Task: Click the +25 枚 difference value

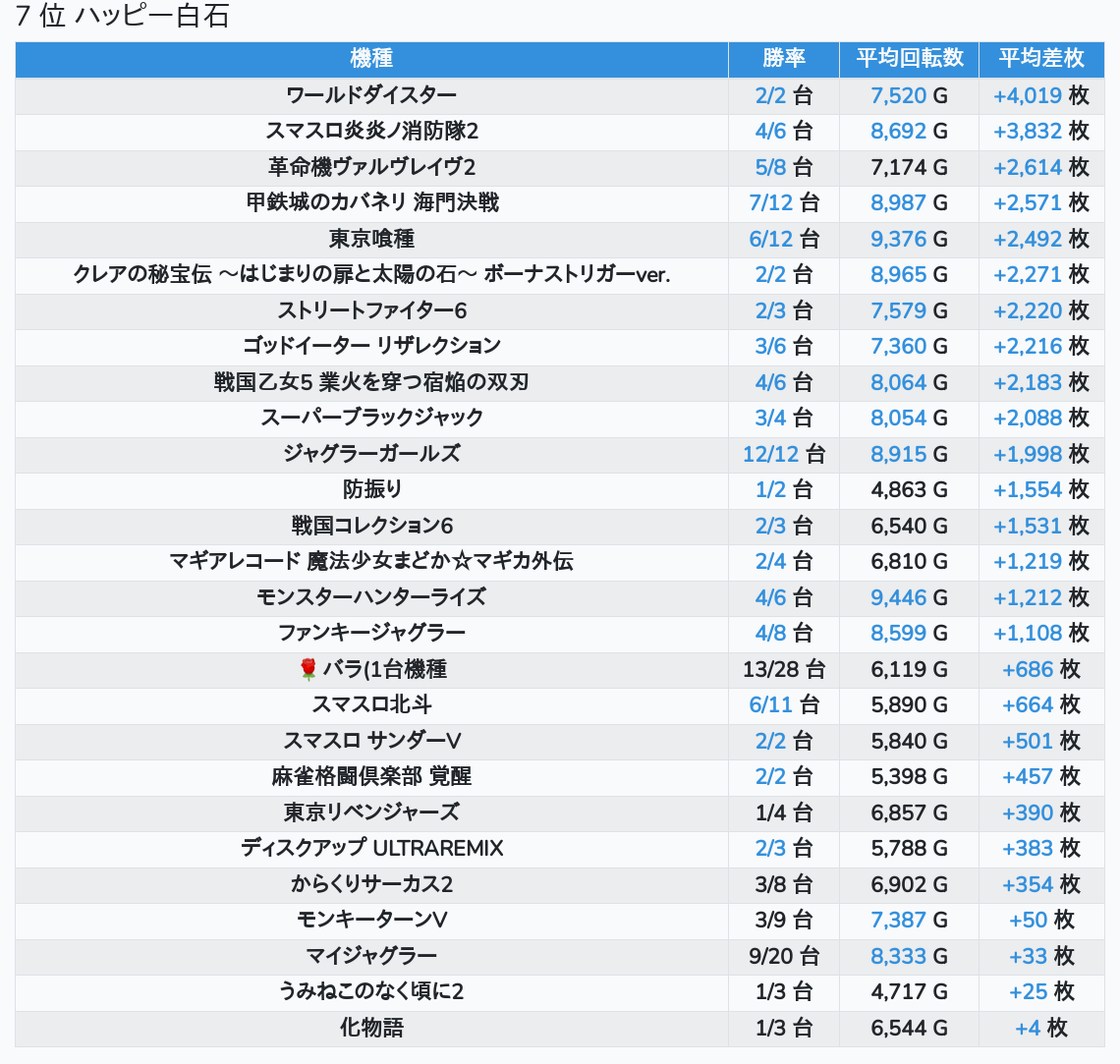Action: coord(1041,991)
